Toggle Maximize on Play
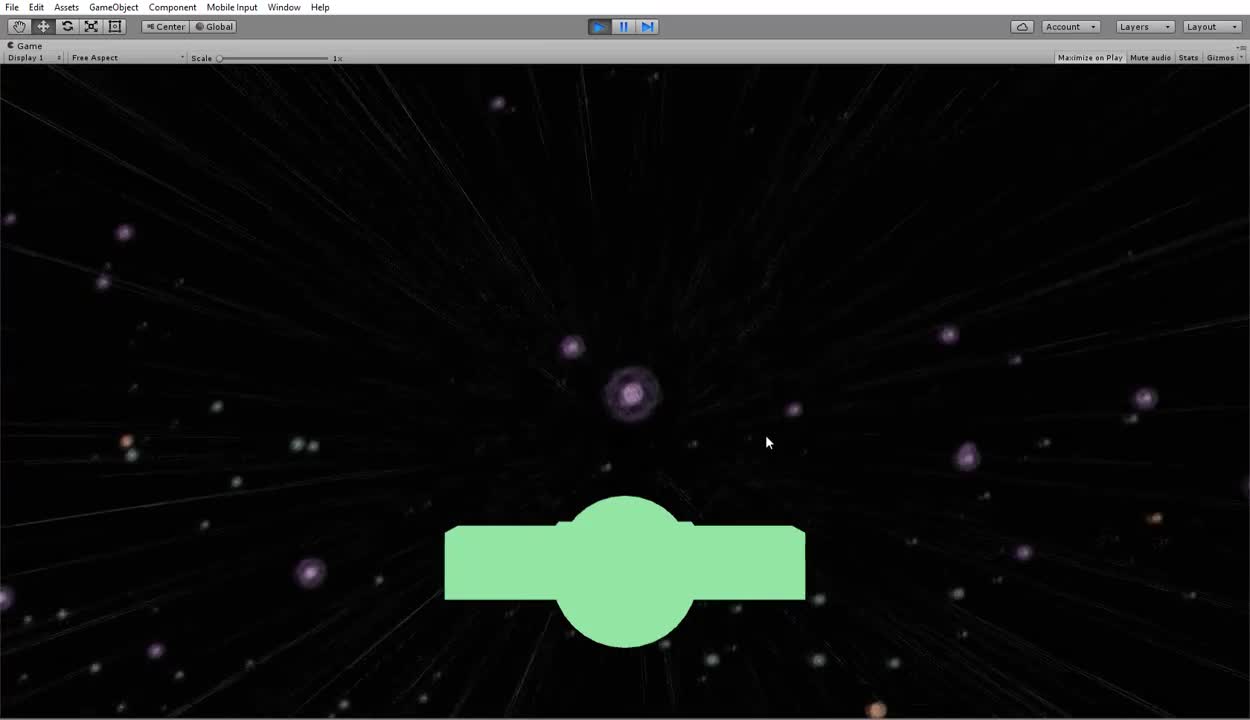The width and height of the screenshot is (1250, 720). (1089, 57)
